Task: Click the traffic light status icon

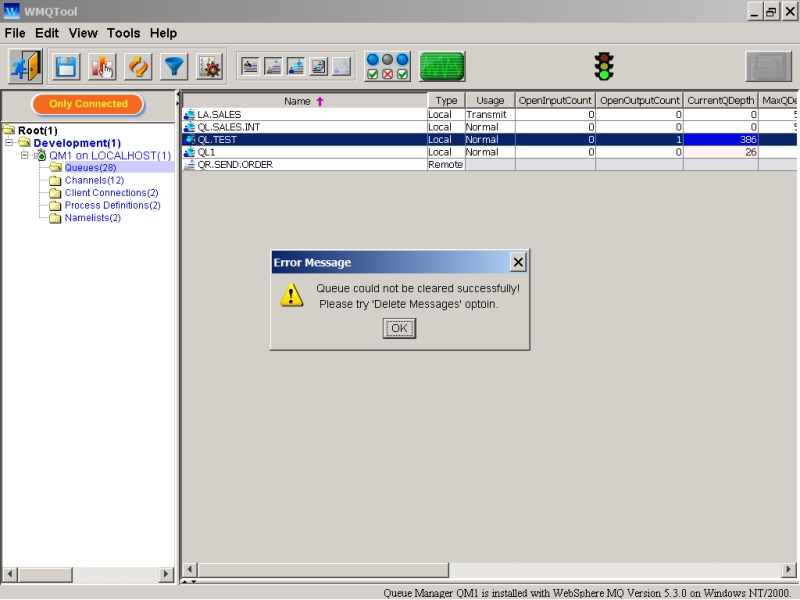Action: [x=604, y=66]
